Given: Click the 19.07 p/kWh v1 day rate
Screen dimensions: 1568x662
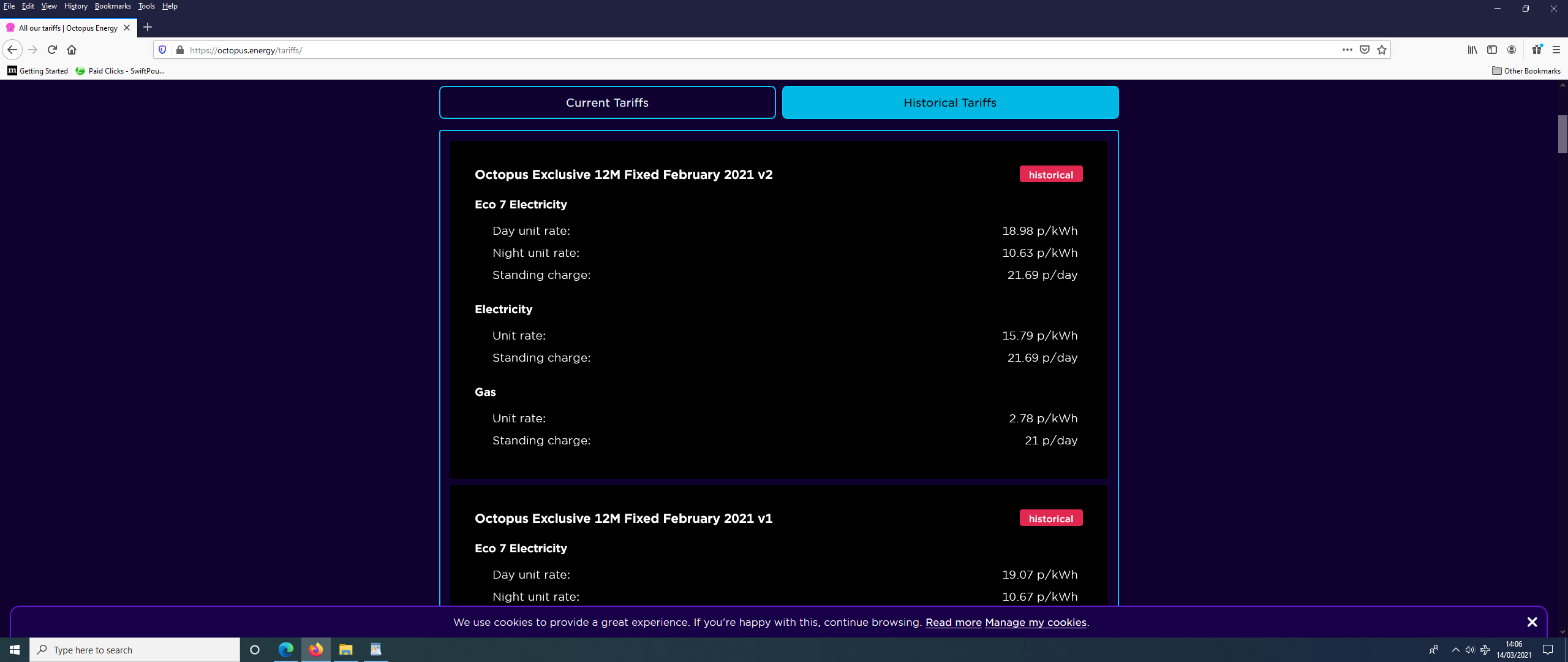Looking at the screenshot, I should pos(1039,575).
